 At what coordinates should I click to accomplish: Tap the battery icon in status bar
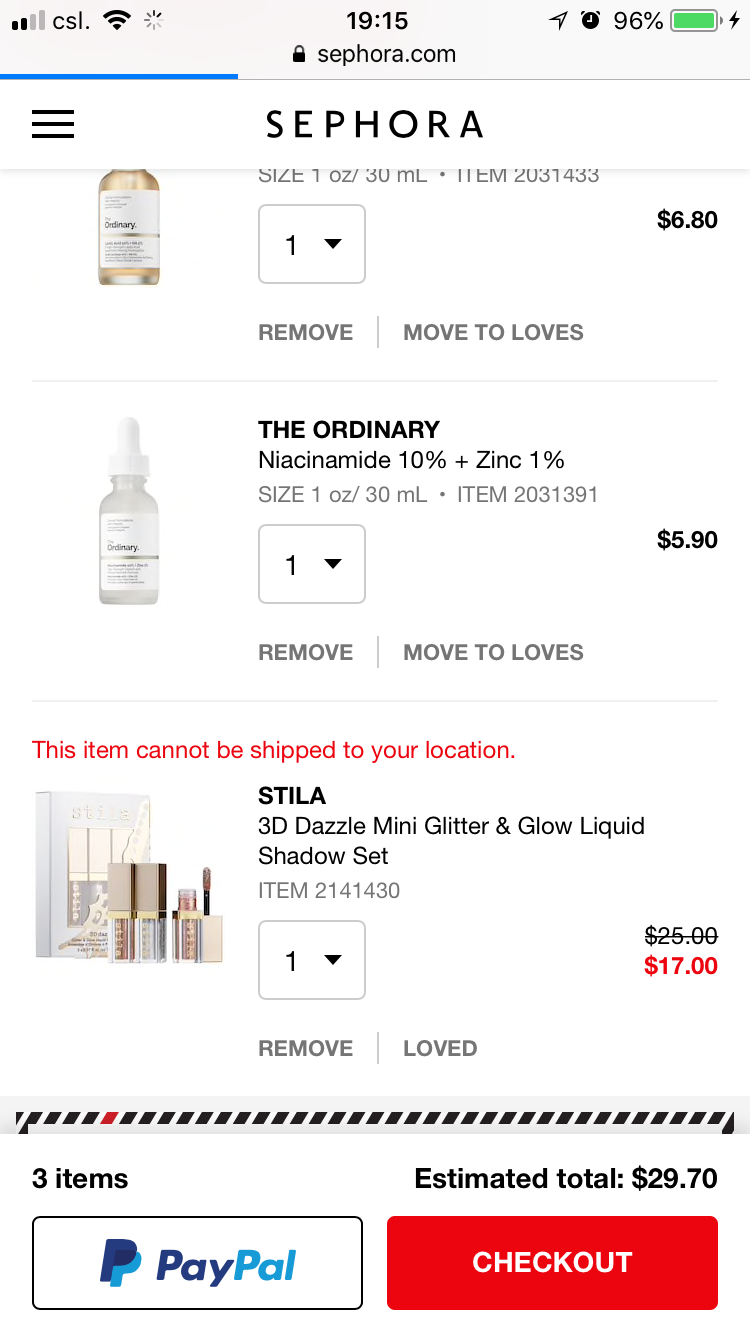coord(698,20)
